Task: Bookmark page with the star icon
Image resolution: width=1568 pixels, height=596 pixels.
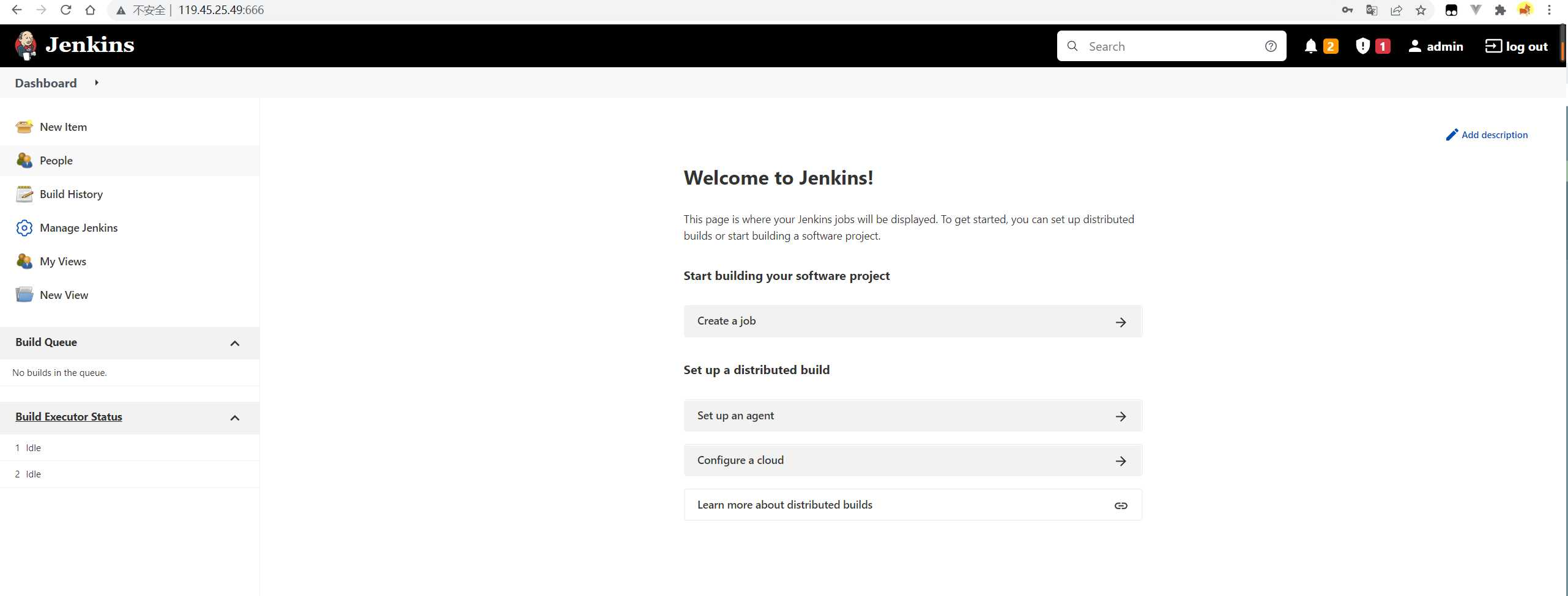Action: tap(1421, 10)
